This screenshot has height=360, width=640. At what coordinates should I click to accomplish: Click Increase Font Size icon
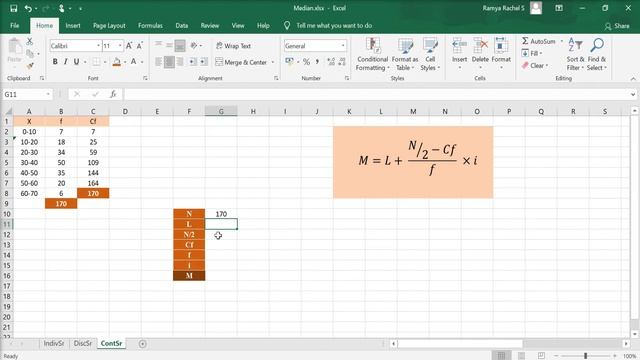129,46
